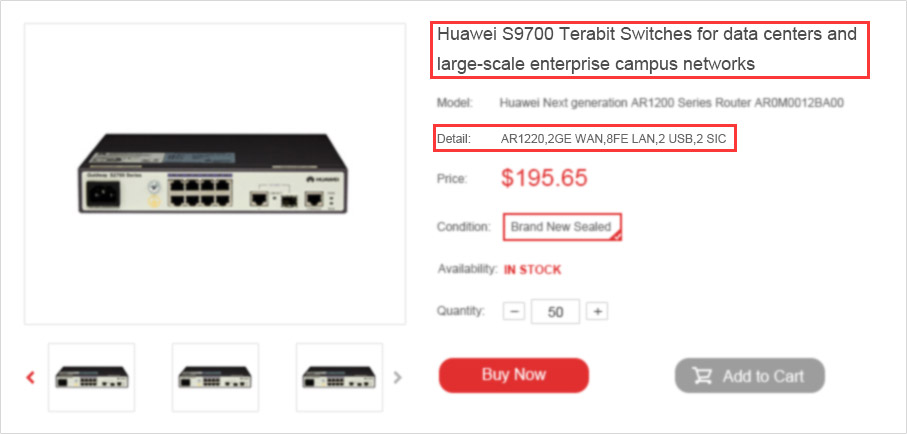Click the AR1200 Series Router model text
The width and height of the screenshot is (907, 434).
(x=672, y=104)
